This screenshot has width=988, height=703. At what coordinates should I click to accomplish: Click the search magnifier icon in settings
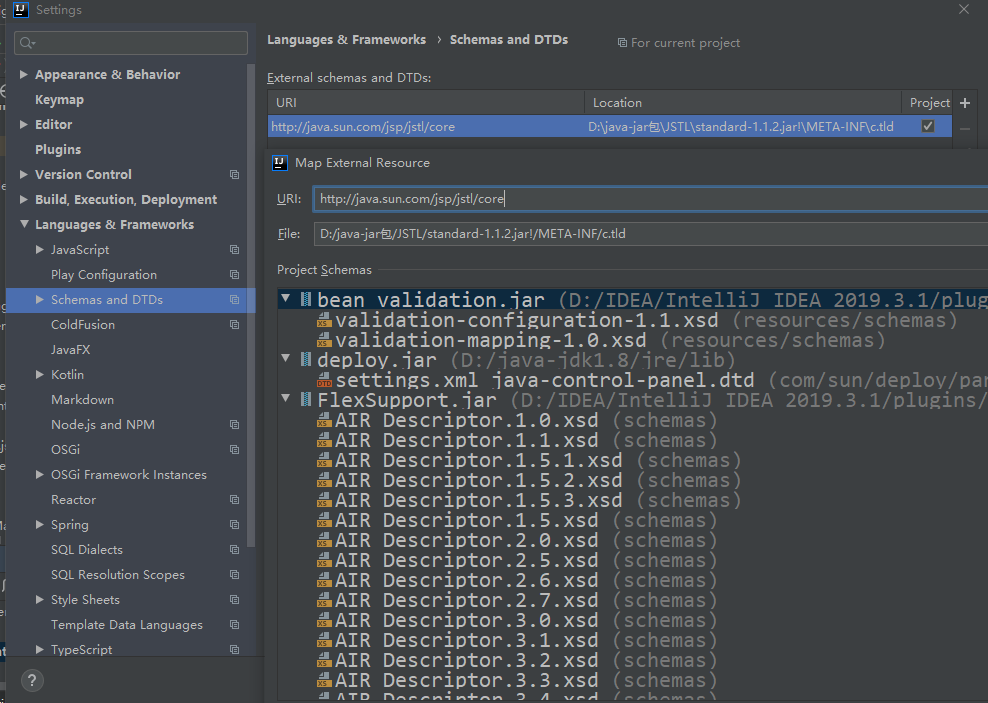click(27, 43)
